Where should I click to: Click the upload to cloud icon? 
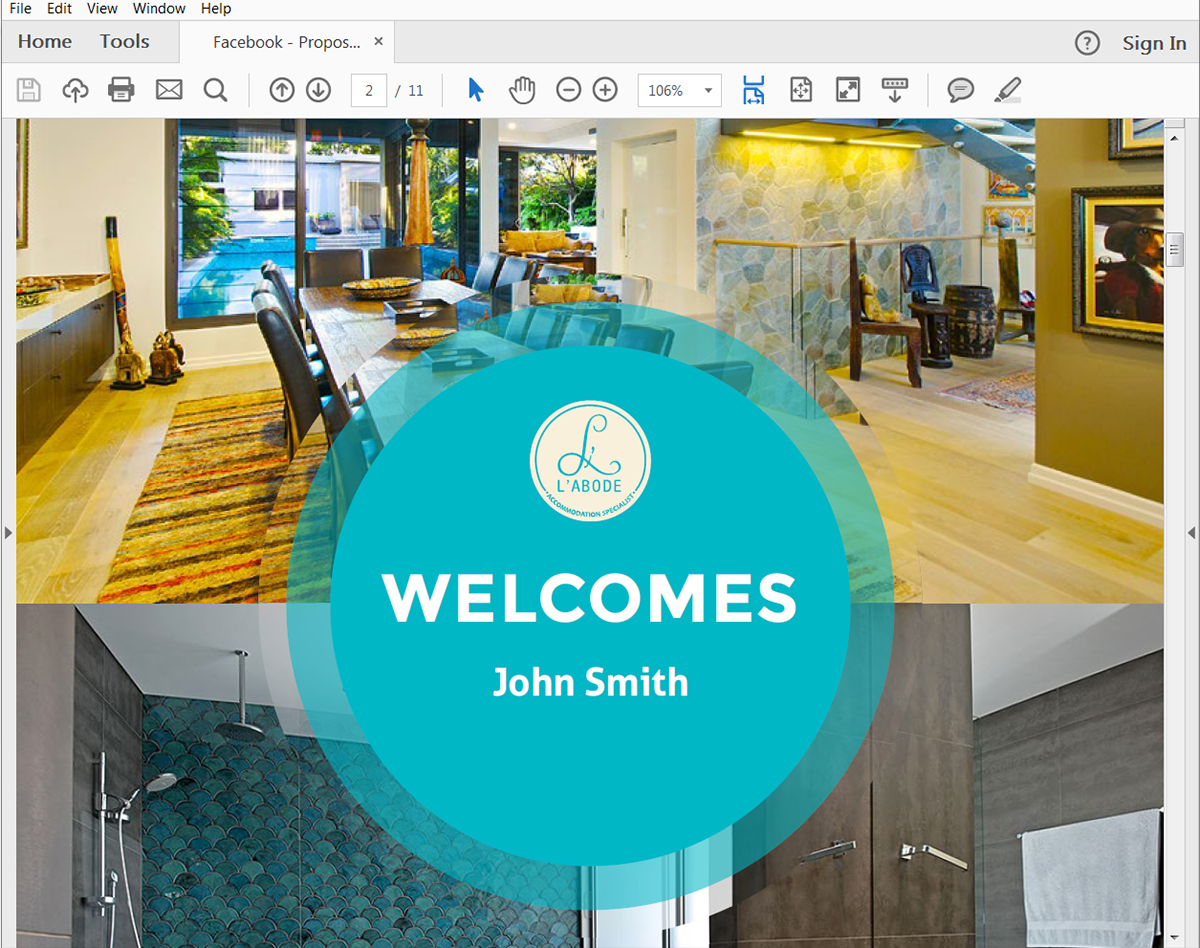[x=75, y=90]
